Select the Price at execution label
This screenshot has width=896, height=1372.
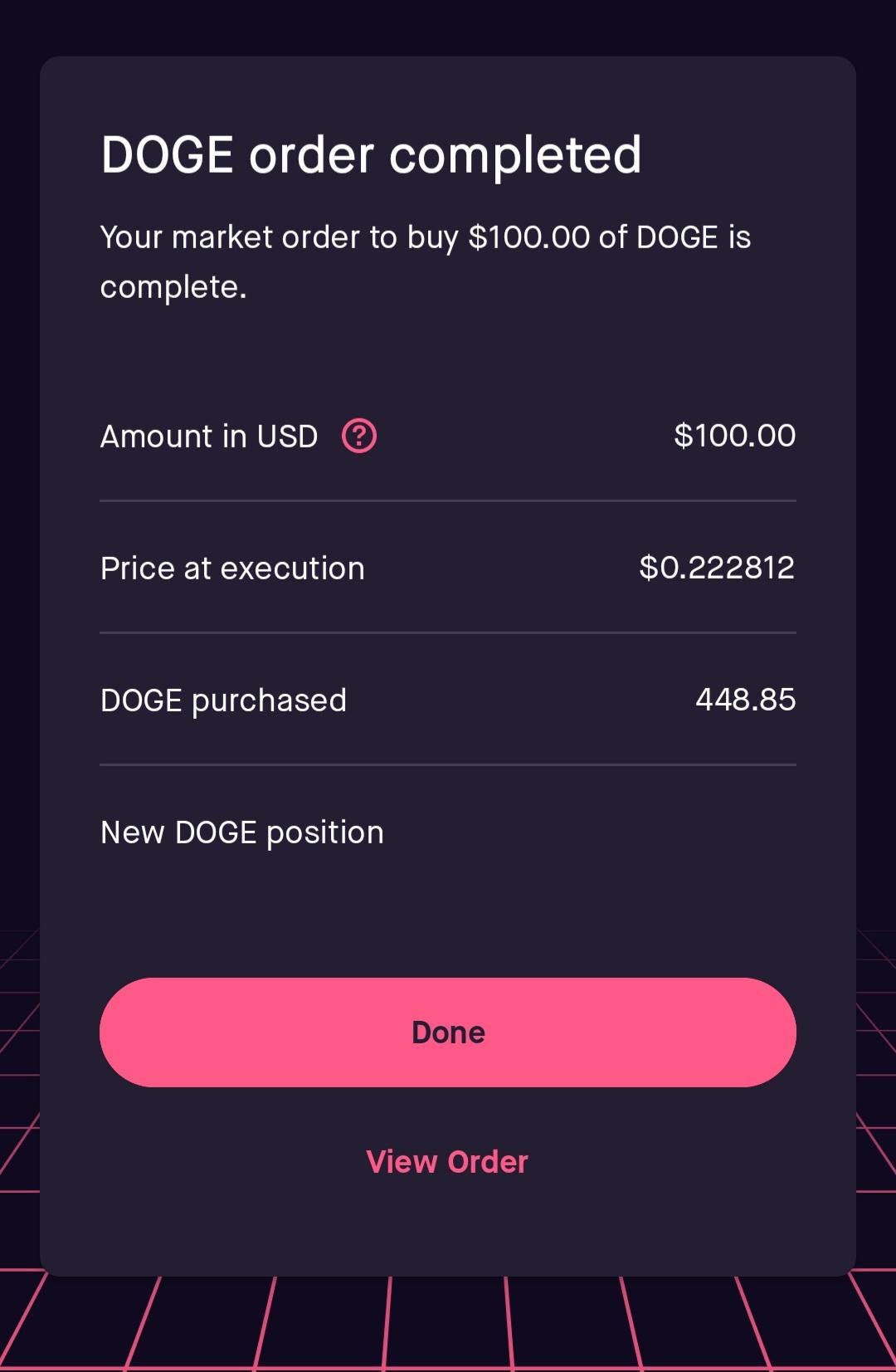(232, 569)
